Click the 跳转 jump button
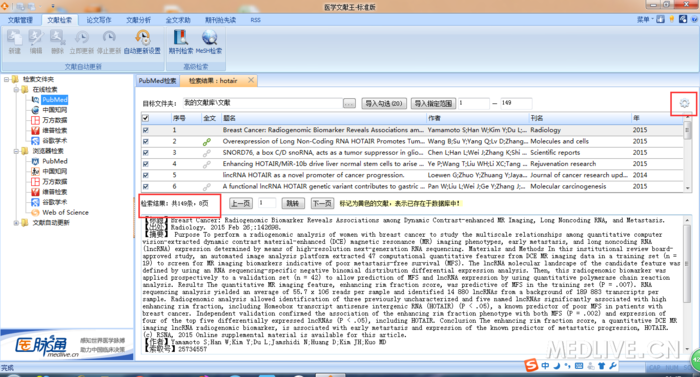 click(x=293, y=204)
